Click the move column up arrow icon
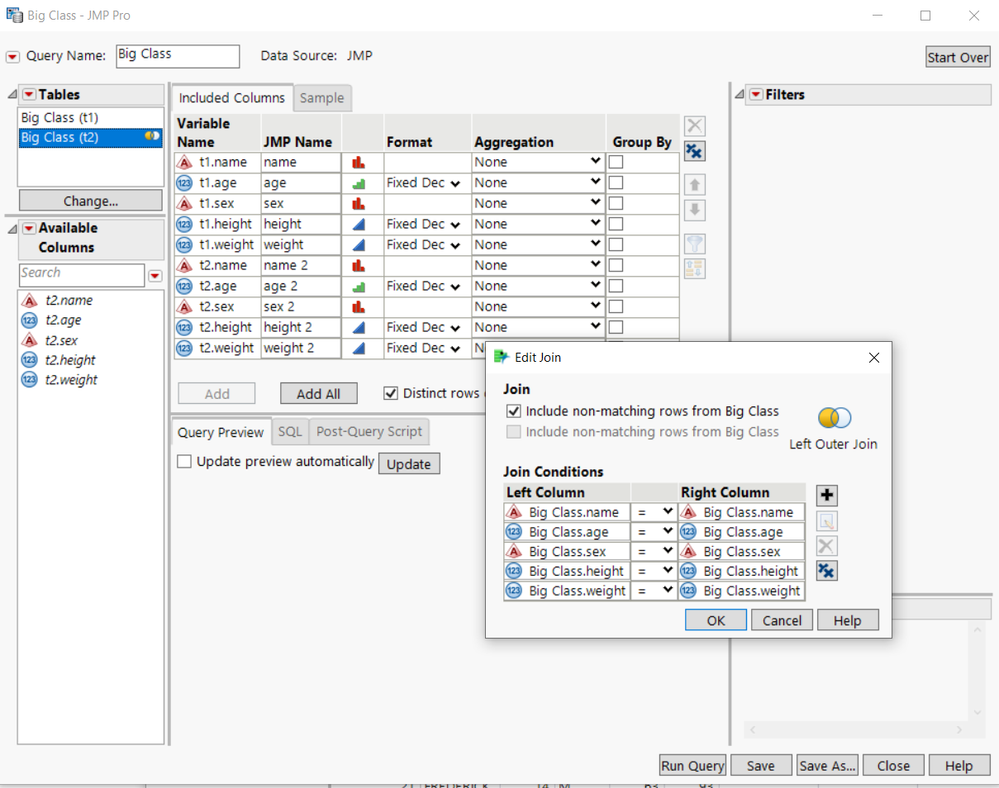Viewport: 999px width, 788px height. (694, 185)
